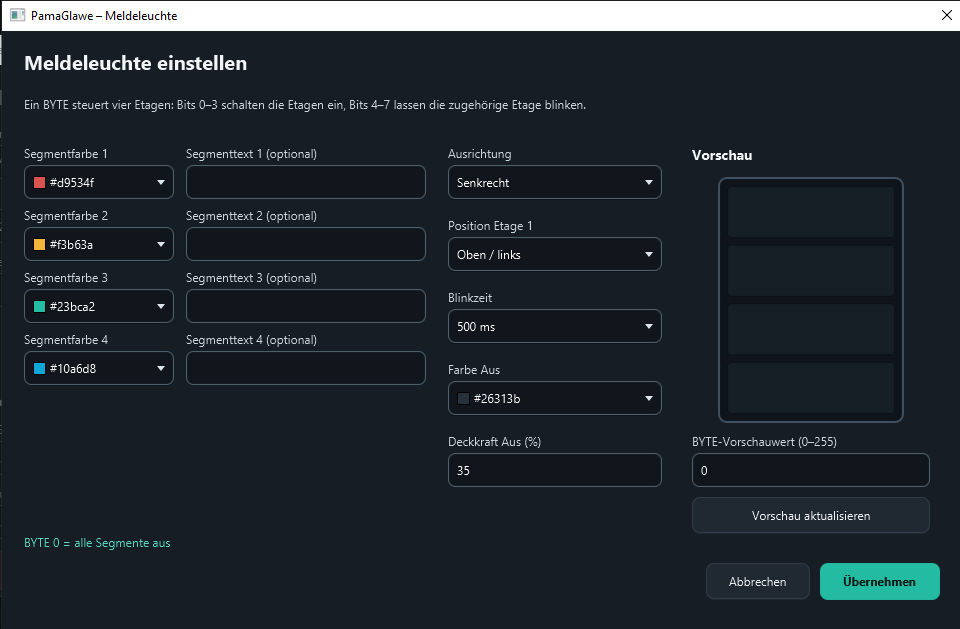Click the 'Segmentfarbe 1' label
The image size is (960, 629).
click(66, 154)
